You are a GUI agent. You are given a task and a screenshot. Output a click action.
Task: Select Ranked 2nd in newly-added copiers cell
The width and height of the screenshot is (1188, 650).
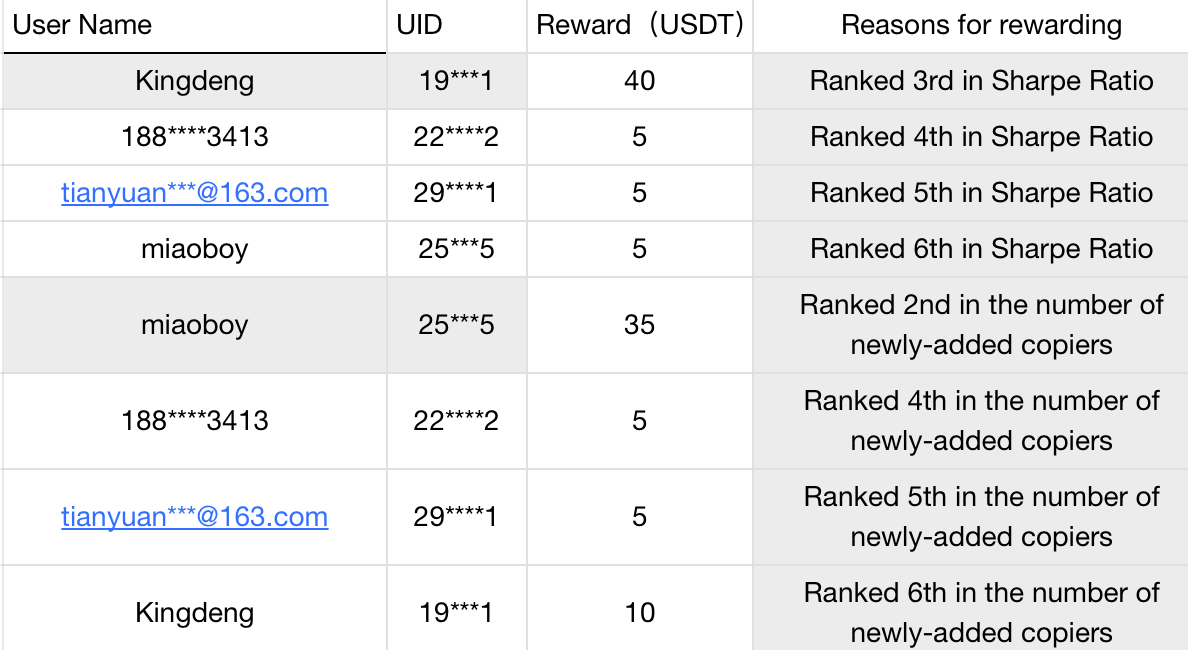(981, 325)
